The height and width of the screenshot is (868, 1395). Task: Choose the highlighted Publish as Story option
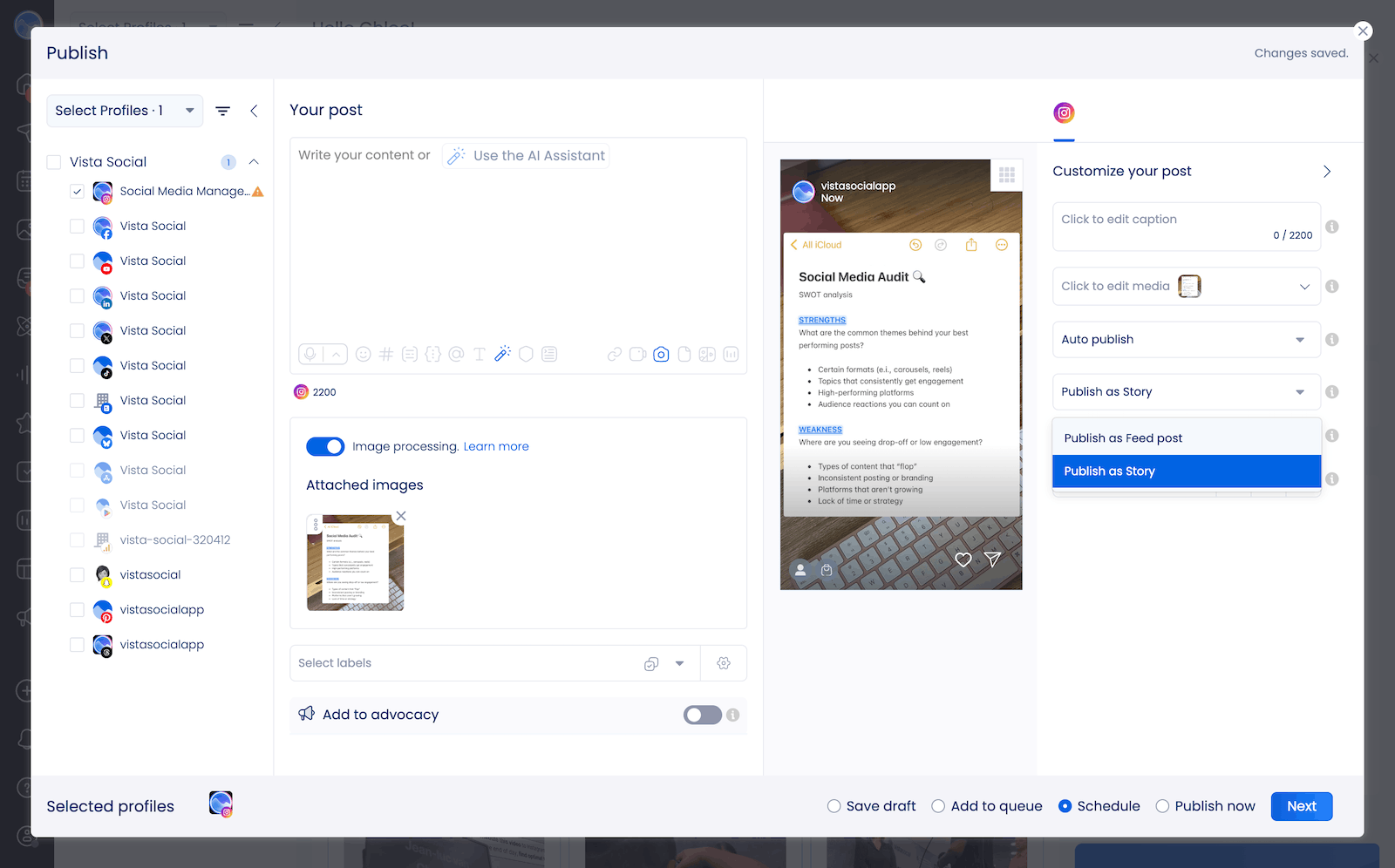tap(1187, 471)
